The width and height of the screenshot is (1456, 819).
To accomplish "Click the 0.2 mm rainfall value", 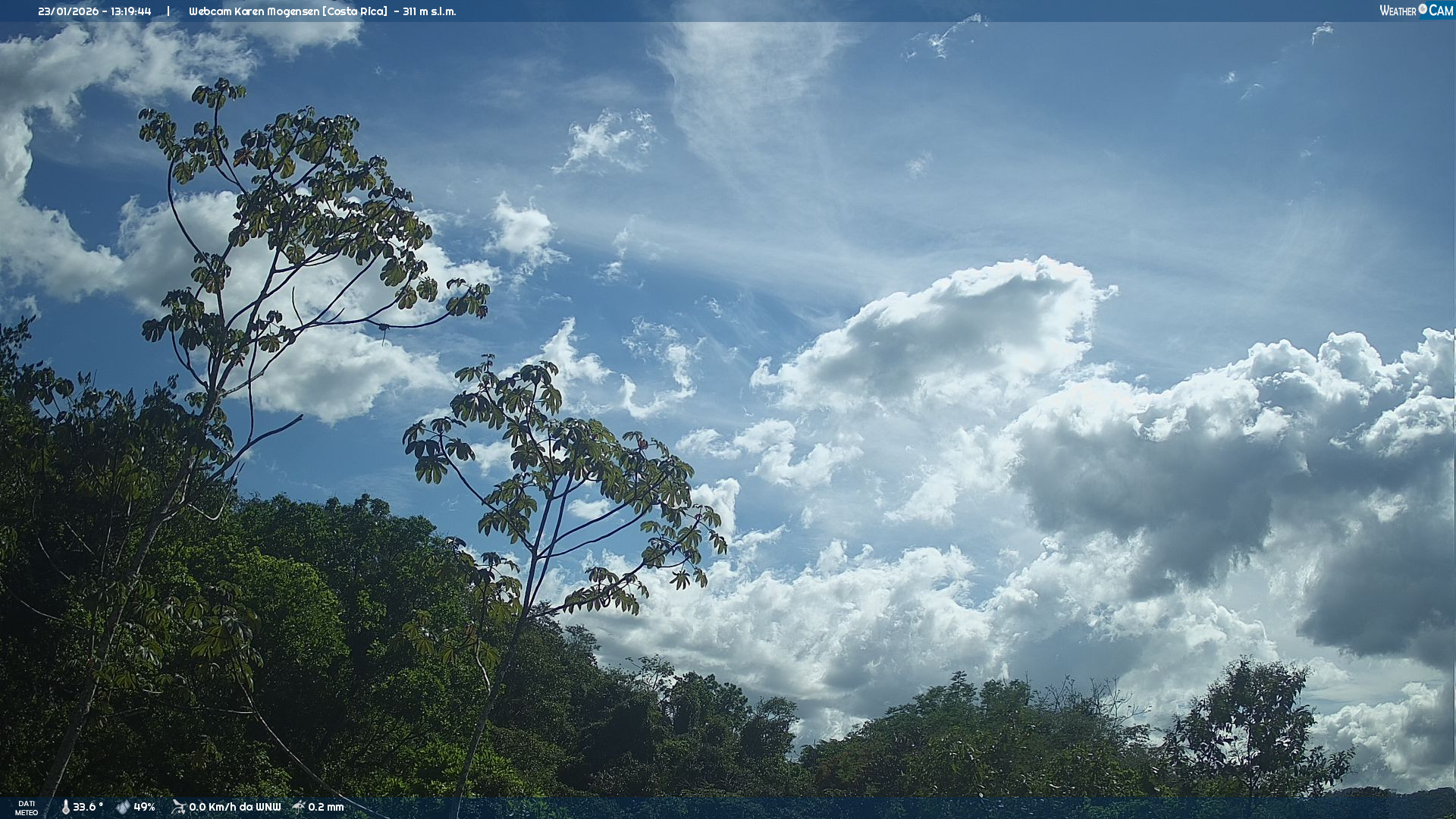I will pos(326,807).
